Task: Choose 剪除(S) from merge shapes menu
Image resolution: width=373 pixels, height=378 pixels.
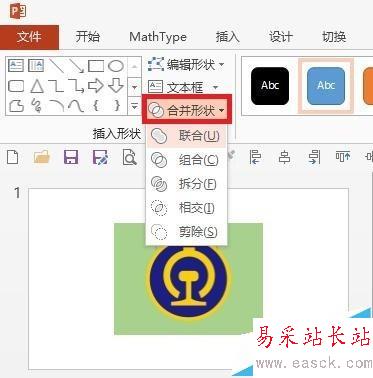Action: pyautogui.click(x=187, y=232)
